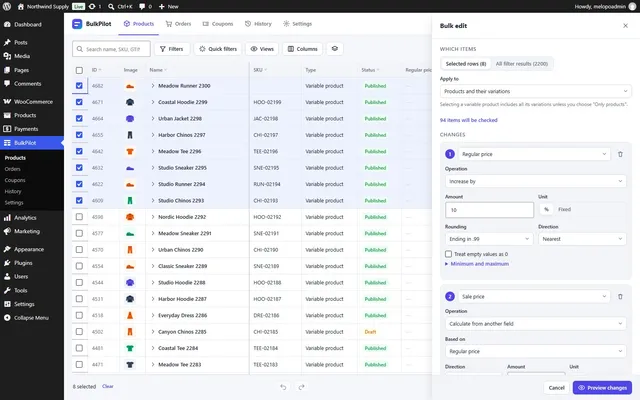This screenshot has height=400, width=640.
Task: Click the Cancel button
Action: [x=556, y=388]
